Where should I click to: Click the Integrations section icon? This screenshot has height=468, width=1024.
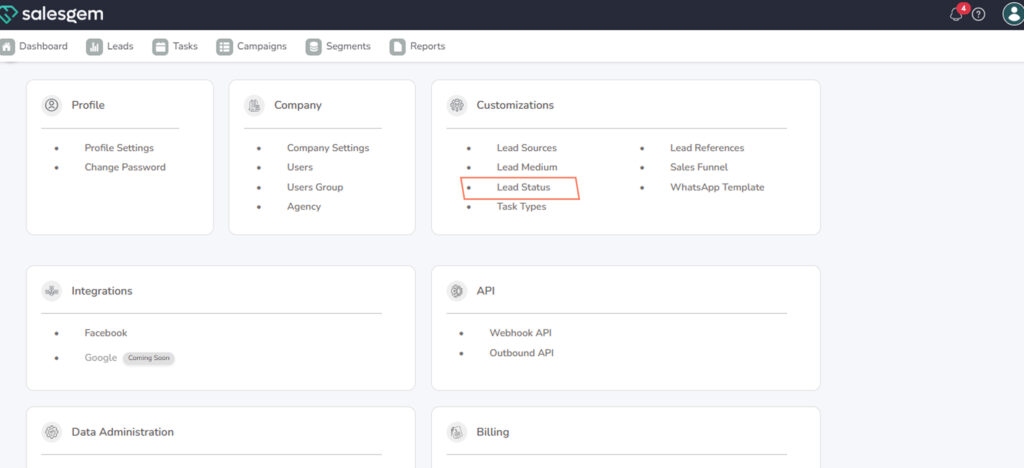tap(51, 291)
